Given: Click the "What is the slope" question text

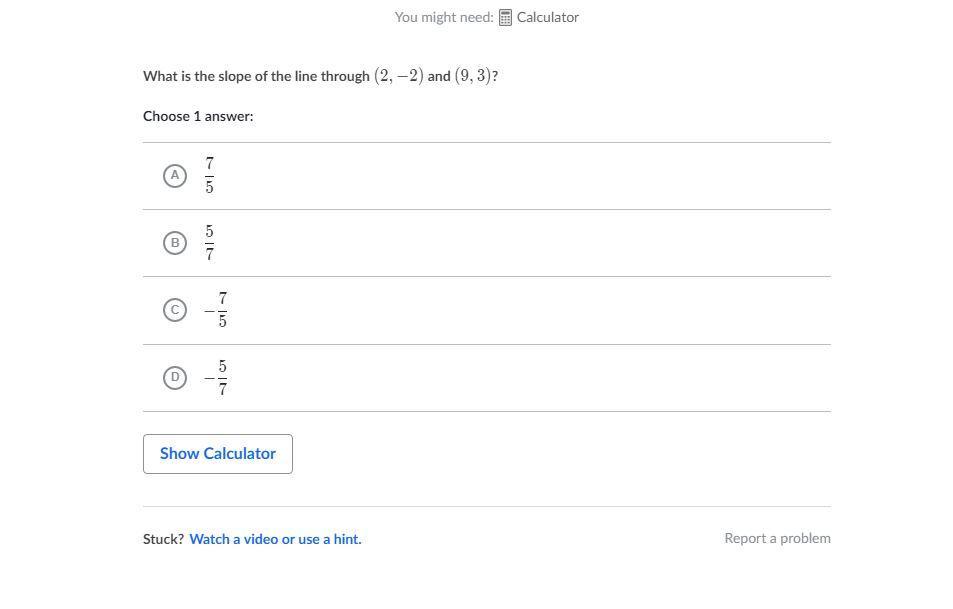Looking at the screenshot, I should (256, 76).
